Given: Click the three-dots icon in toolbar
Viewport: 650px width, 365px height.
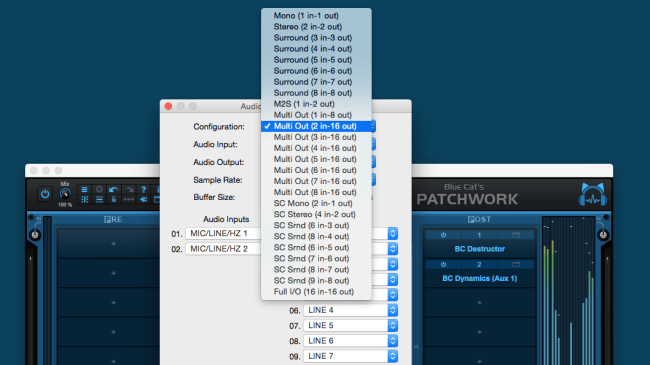Looking at the screenshot, I should [129, 200].
